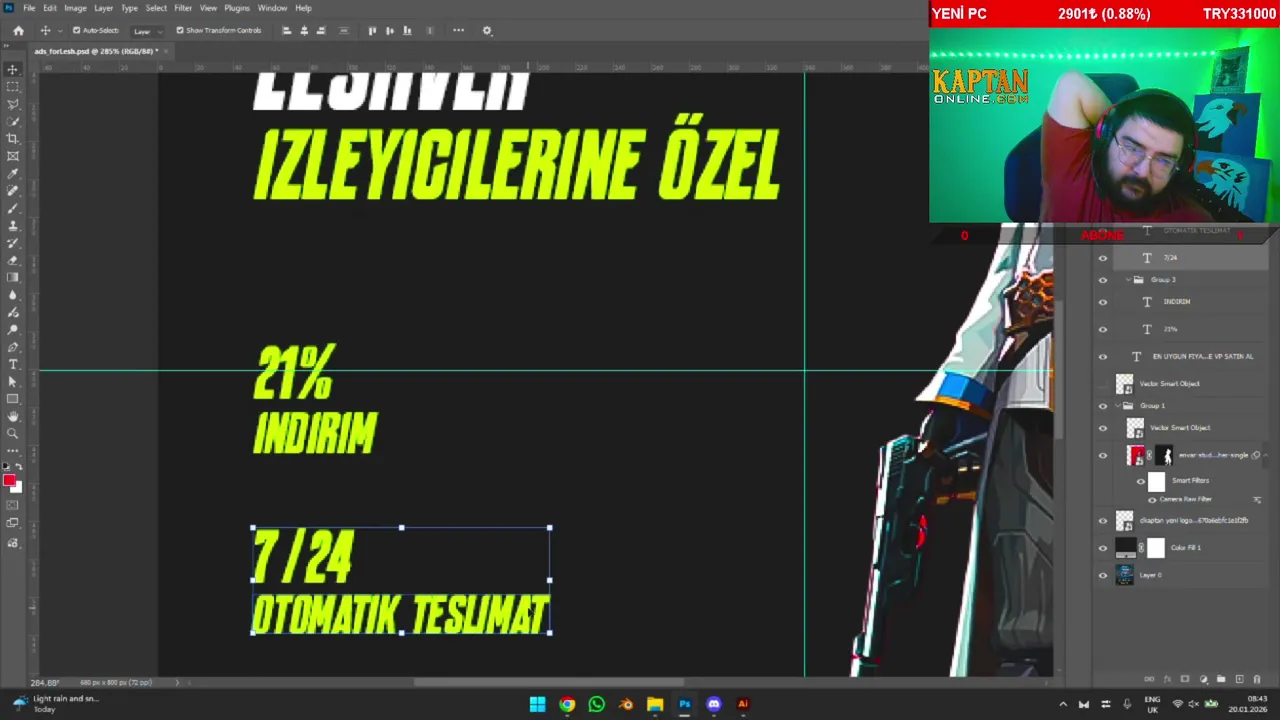Collapse smart filters arrow on envar layer
The width and height of the screenshot is (1280, 720).
click(x=1267, y=455)
